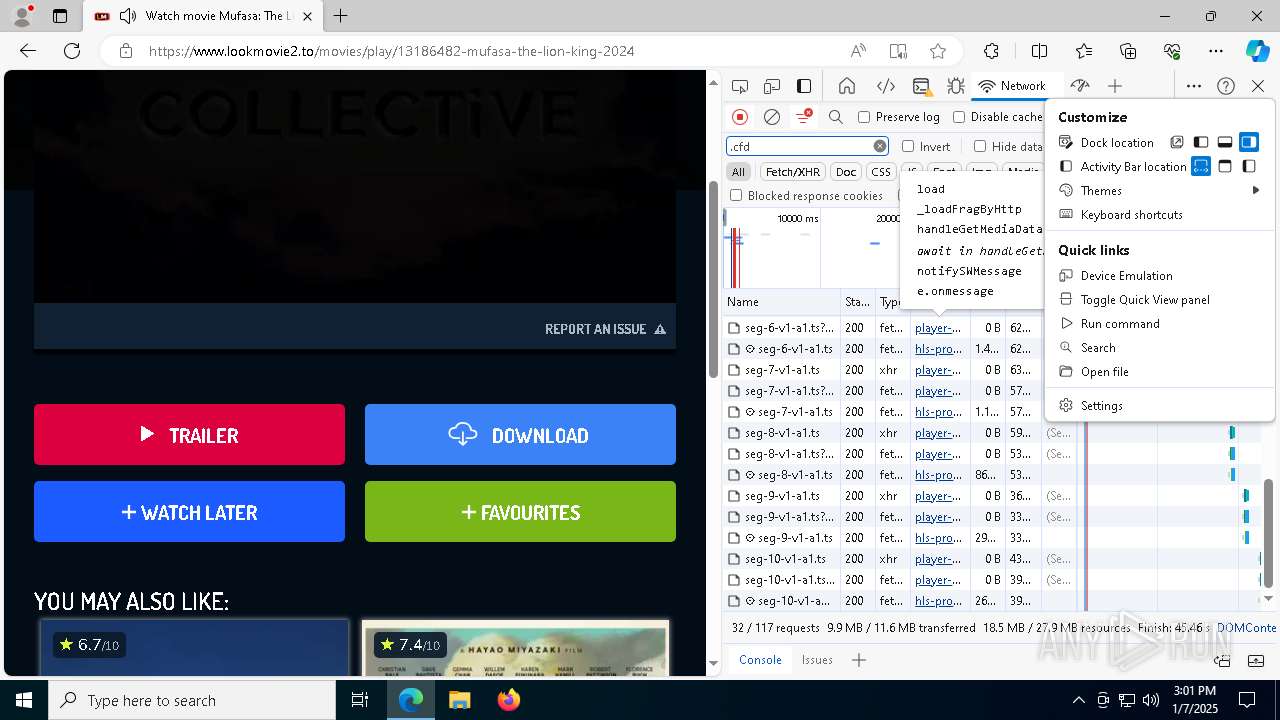This screenshot has width=1280, height=720.
Task: Click the red TRAILER button
Action: (x=189, y=434)
